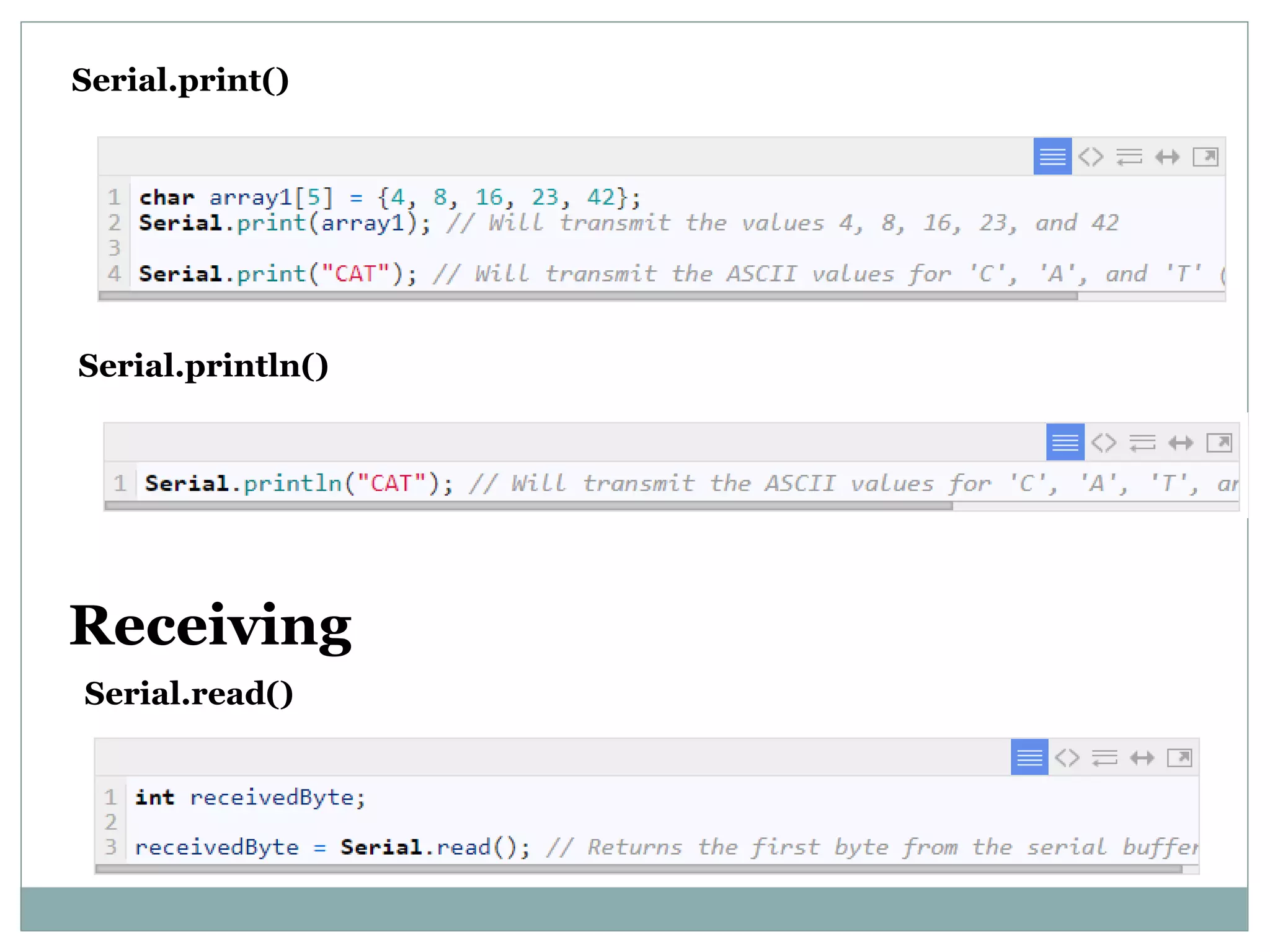Click the Serial.print() block horizontal scrollbar
The height and width of the screenshot is (952, 1270).
tap(588, 296)
